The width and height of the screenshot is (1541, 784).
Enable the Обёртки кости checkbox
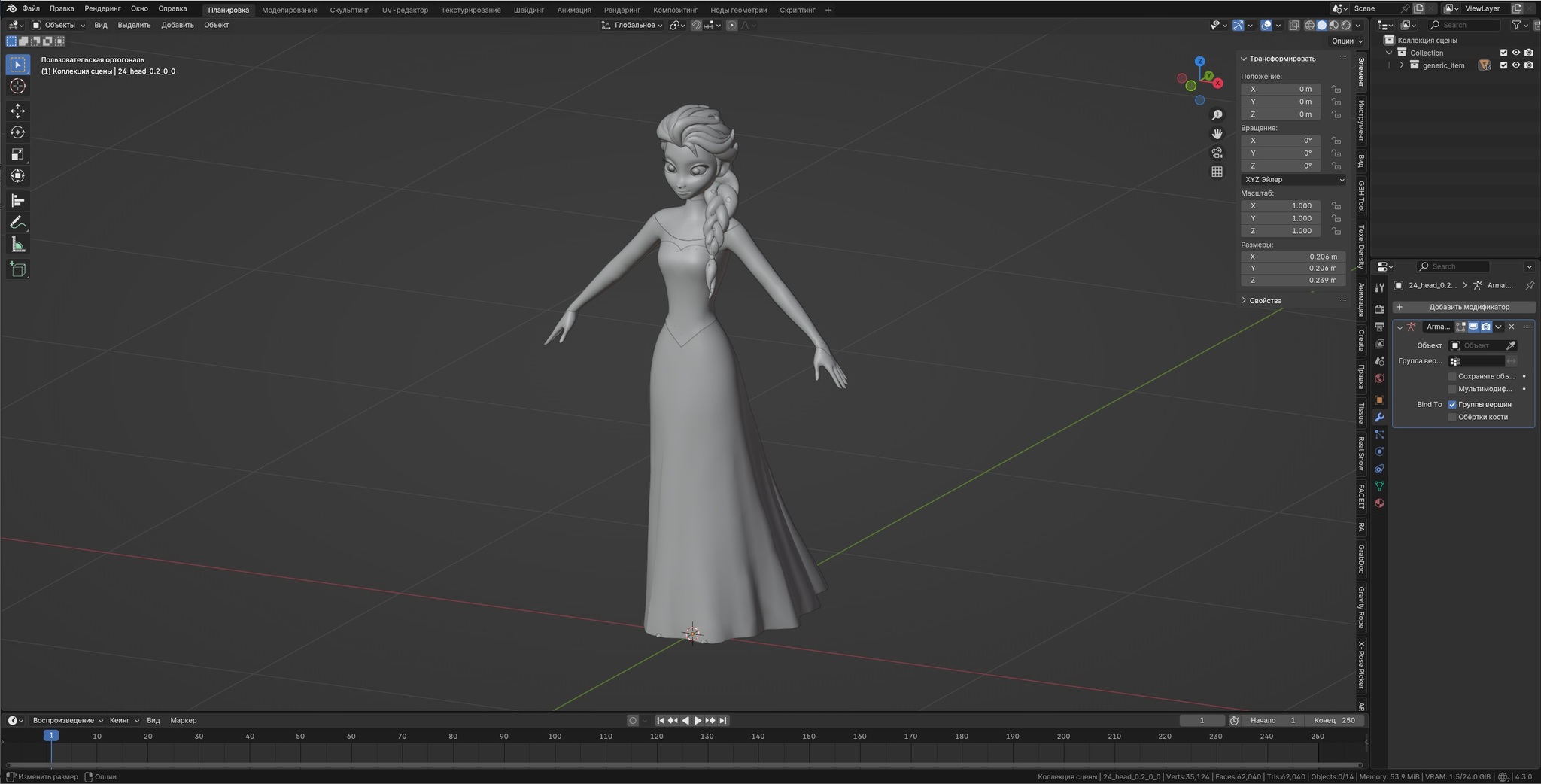click(x=1452, y=417)
